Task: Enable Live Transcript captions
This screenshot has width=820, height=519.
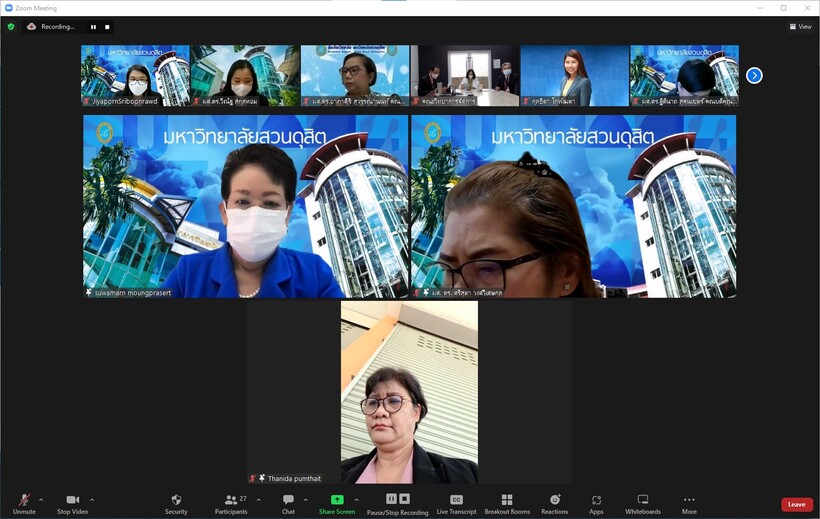Action: click(x=456, y=503)
